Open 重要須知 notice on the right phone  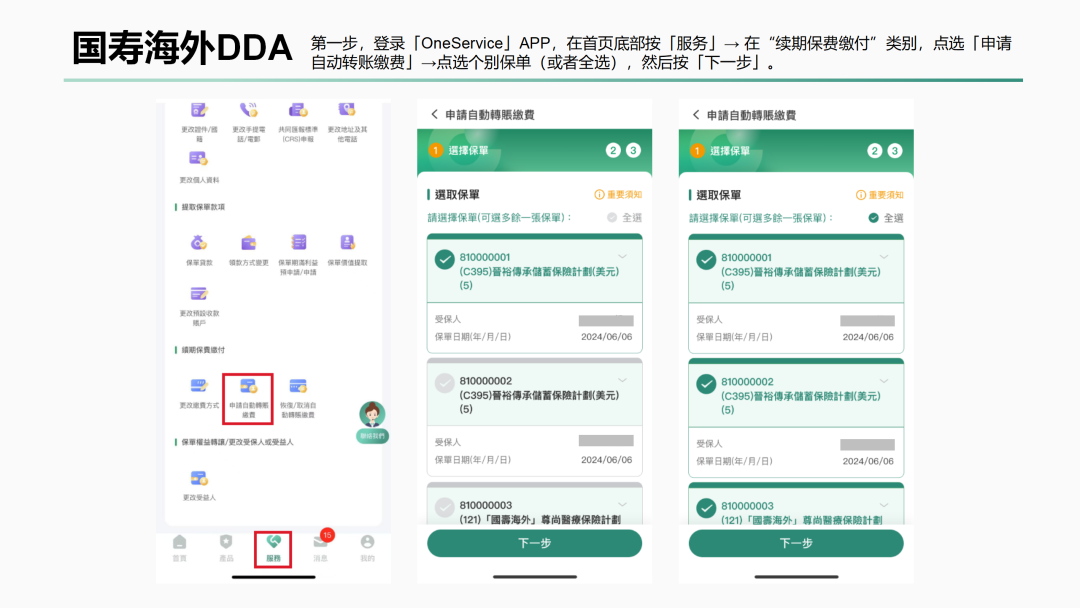pos(880,195)
